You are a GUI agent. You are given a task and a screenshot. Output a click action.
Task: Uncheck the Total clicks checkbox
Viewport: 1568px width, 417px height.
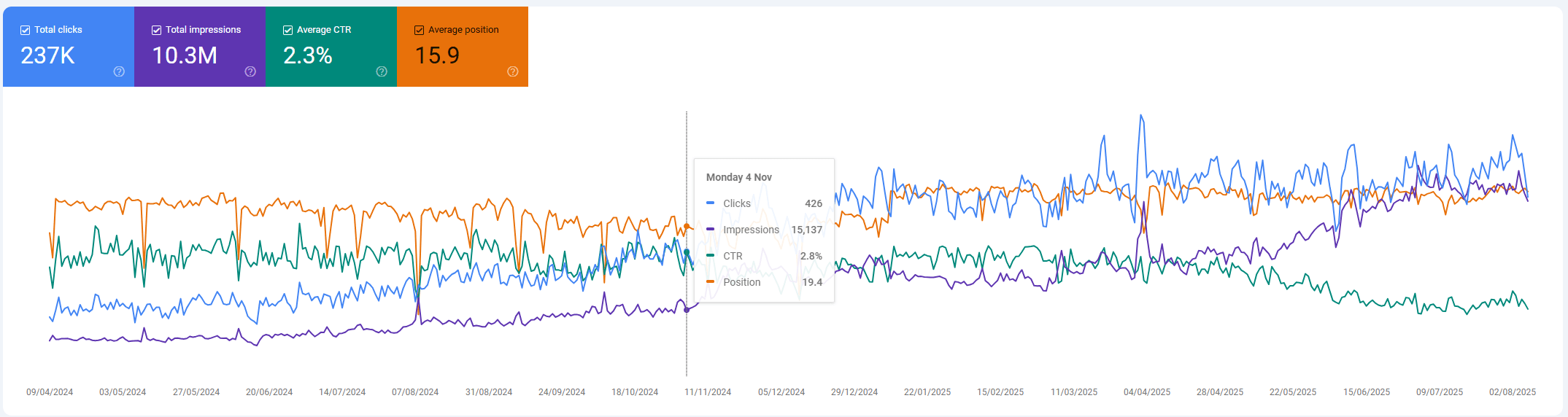coord(26,30)
